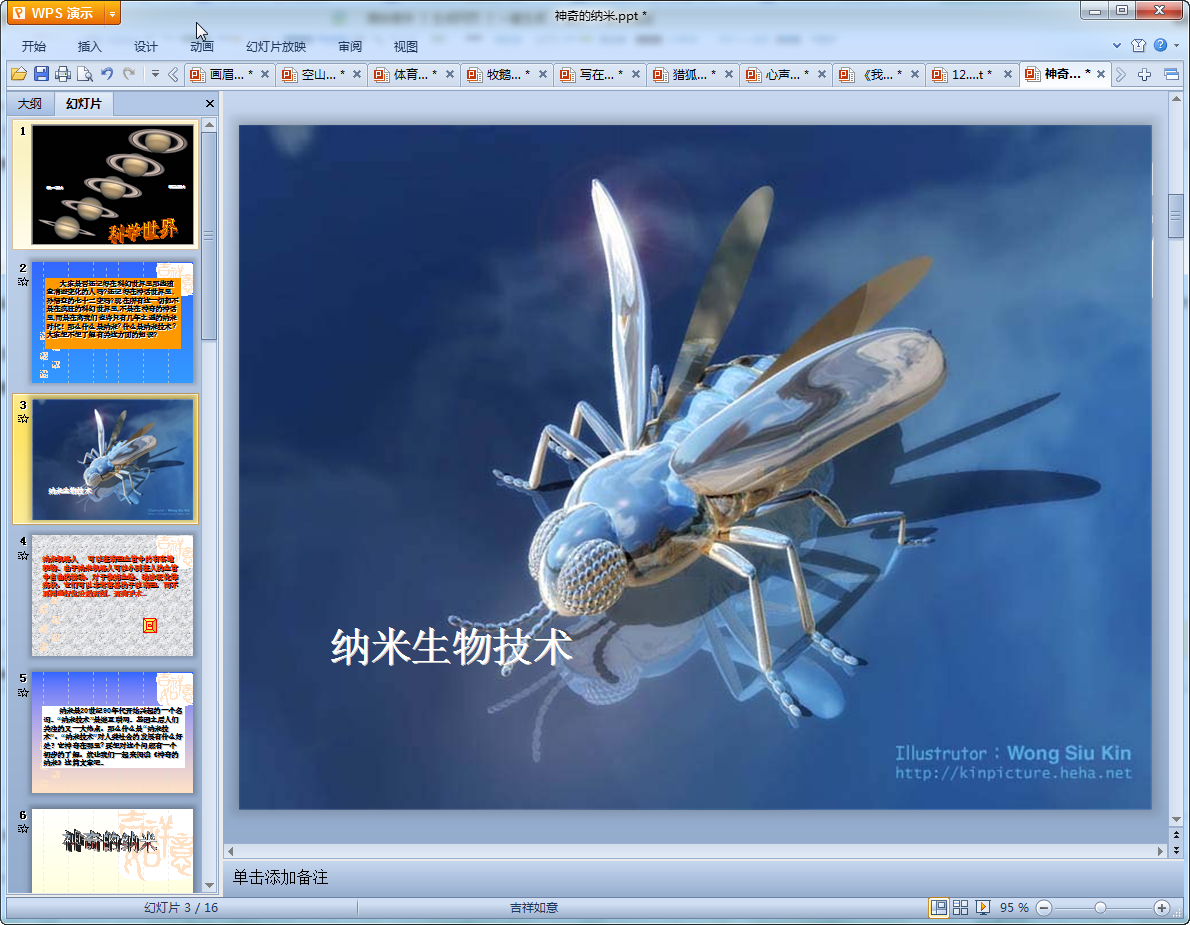Open the document tab list icon
The image size is (1190, 925).
click(1171, 74)
